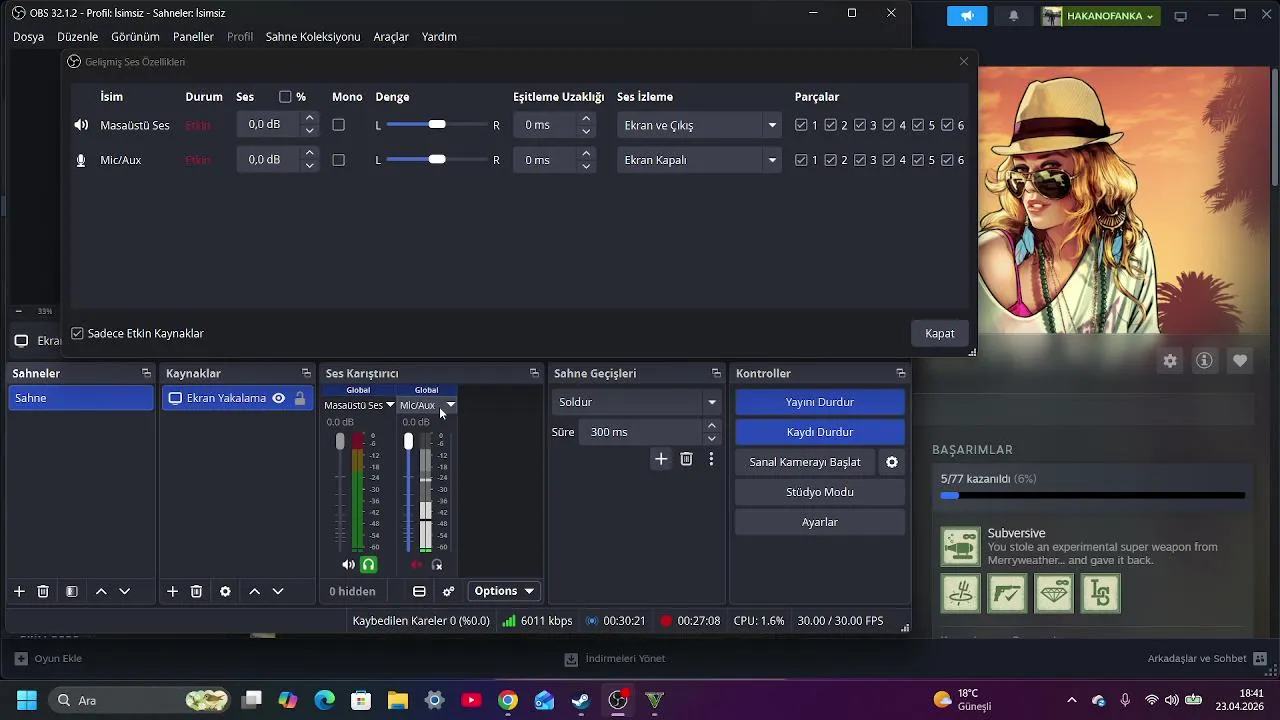Adjust Masaüstü Ses balance slider

[437, 125]
